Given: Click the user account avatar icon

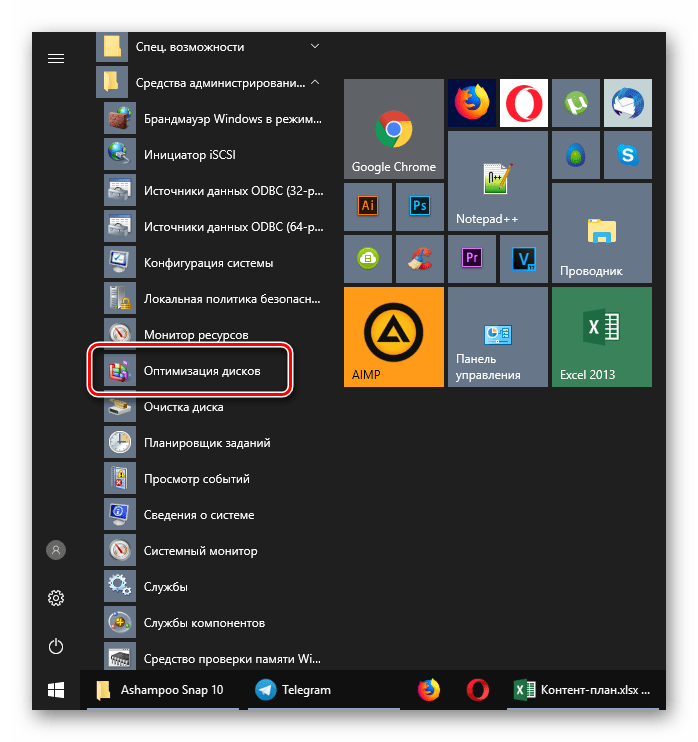Looking at the screenshot, I should (56, 550).
